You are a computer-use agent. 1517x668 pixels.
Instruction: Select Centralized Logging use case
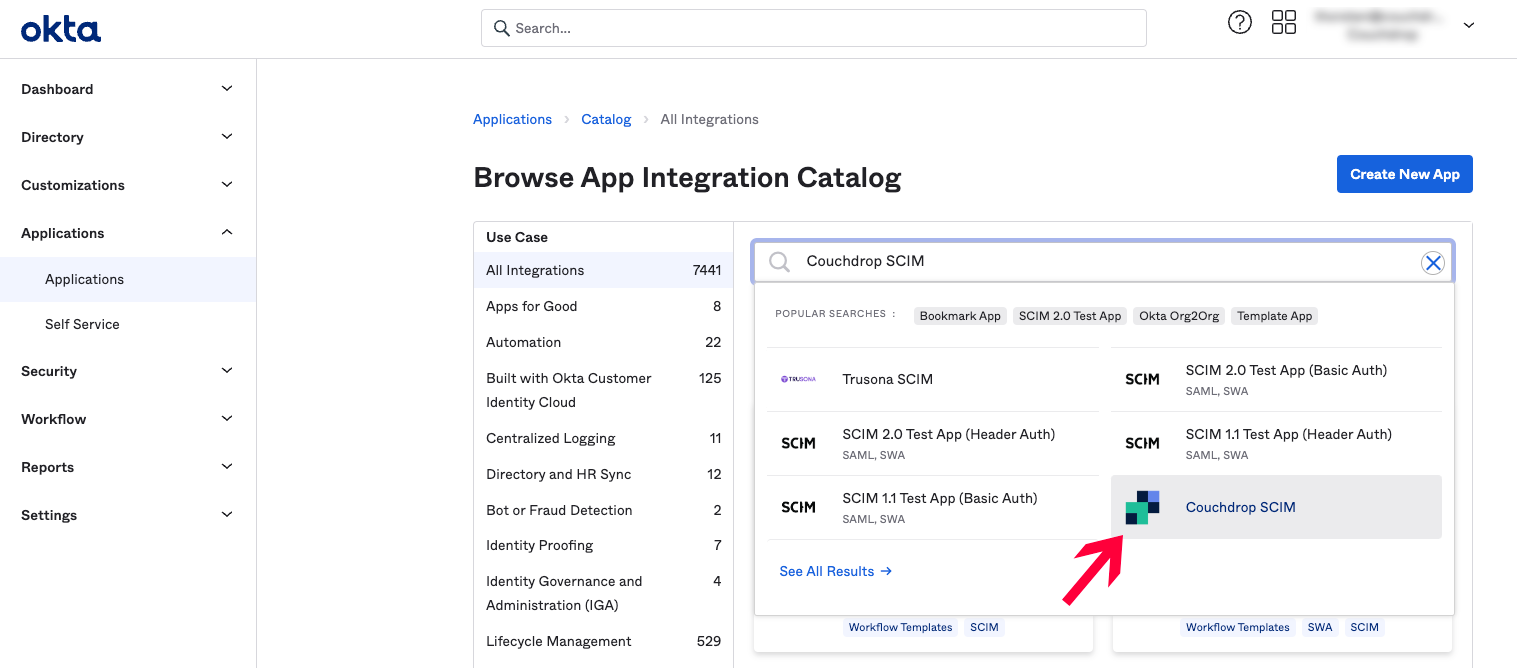[x=603, y=438]
